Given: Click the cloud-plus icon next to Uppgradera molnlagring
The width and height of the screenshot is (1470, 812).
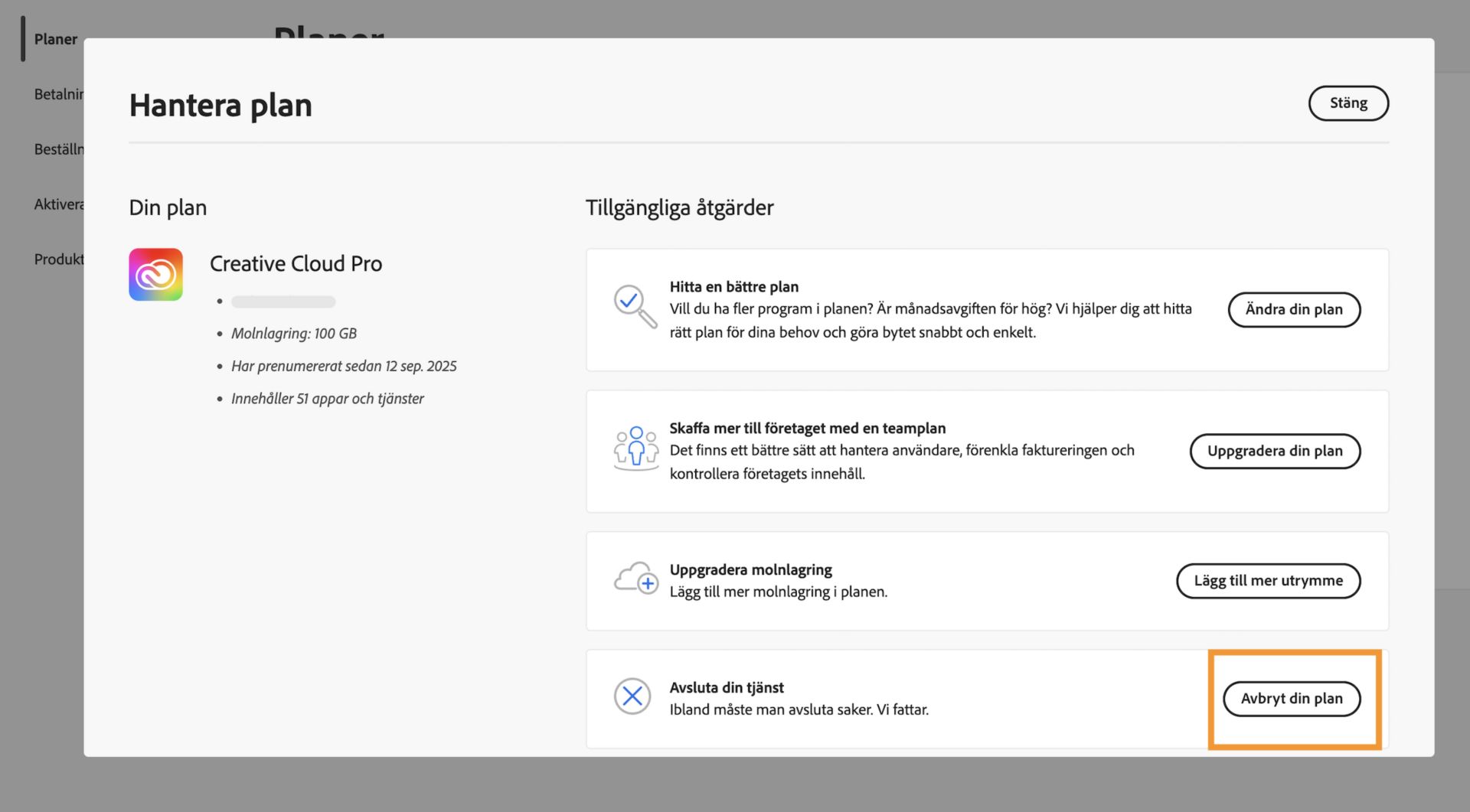Looking at the screenshot, I should tap(634, 580).
